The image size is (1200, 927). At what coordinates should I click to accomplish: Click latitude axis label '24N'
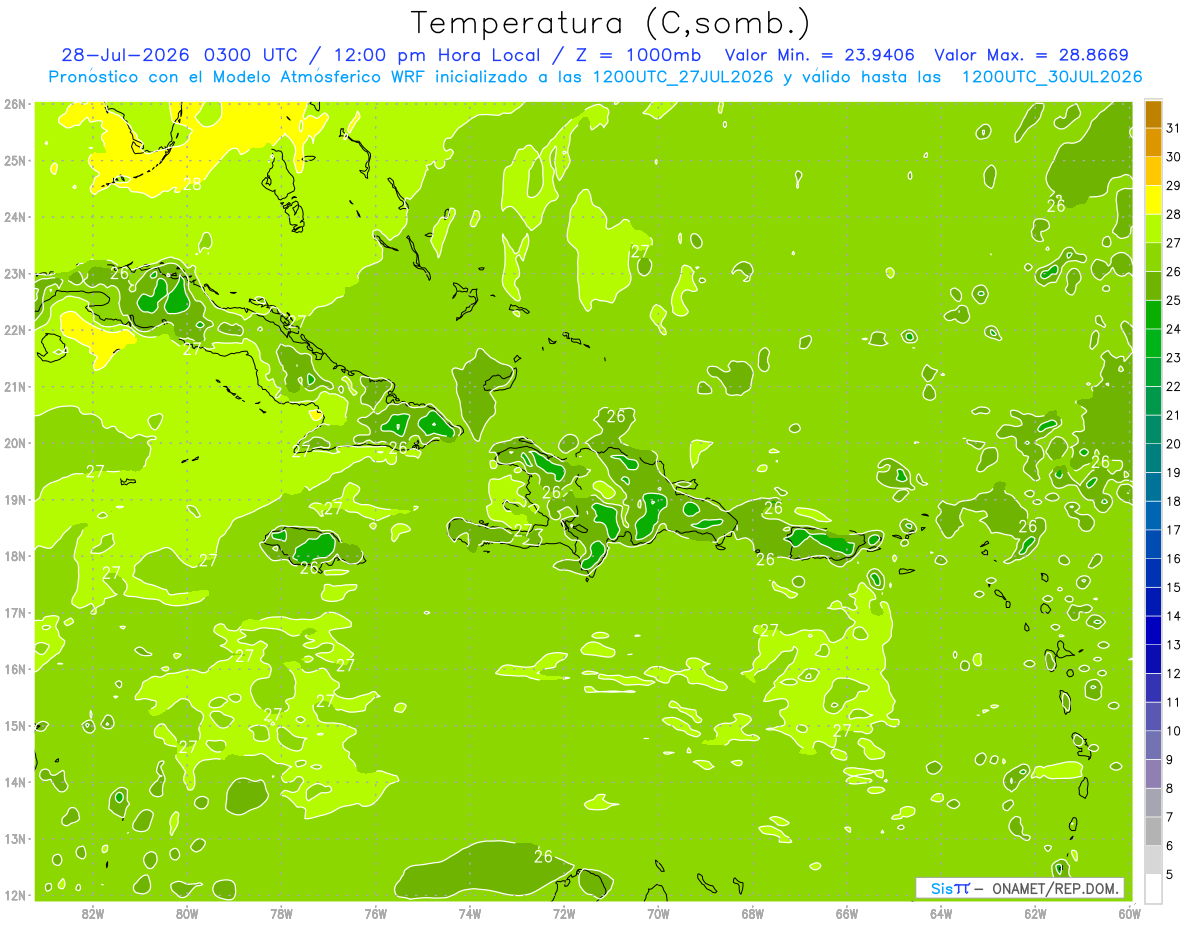pyautogui.click(x=15, y=217)
